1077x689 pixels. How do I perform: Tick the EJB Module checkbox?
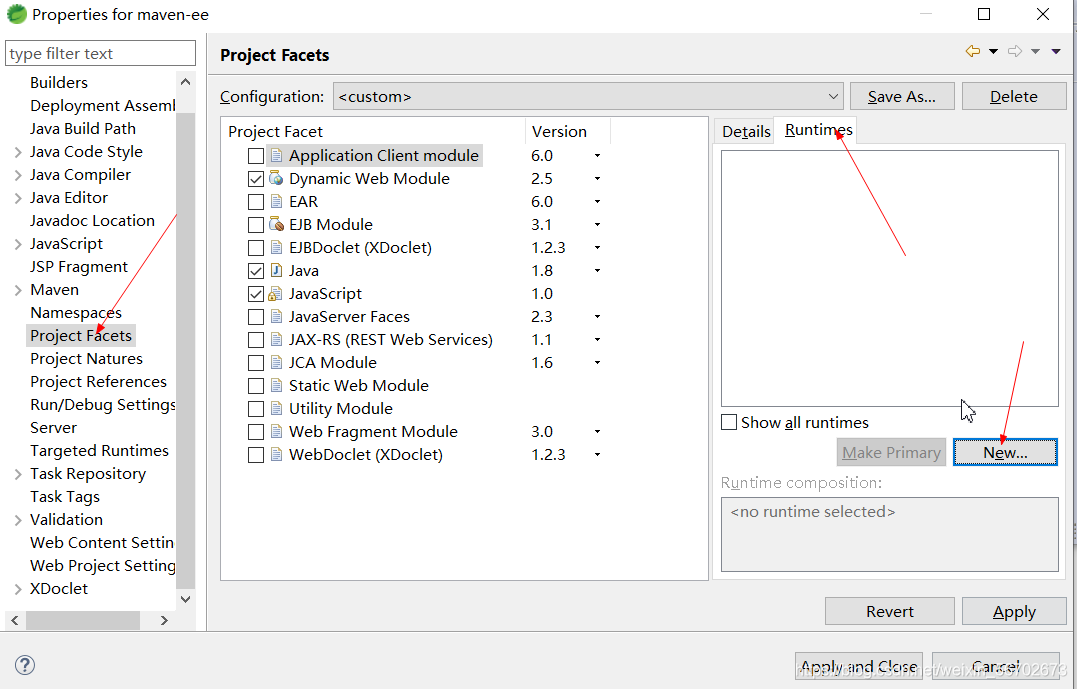256,225
